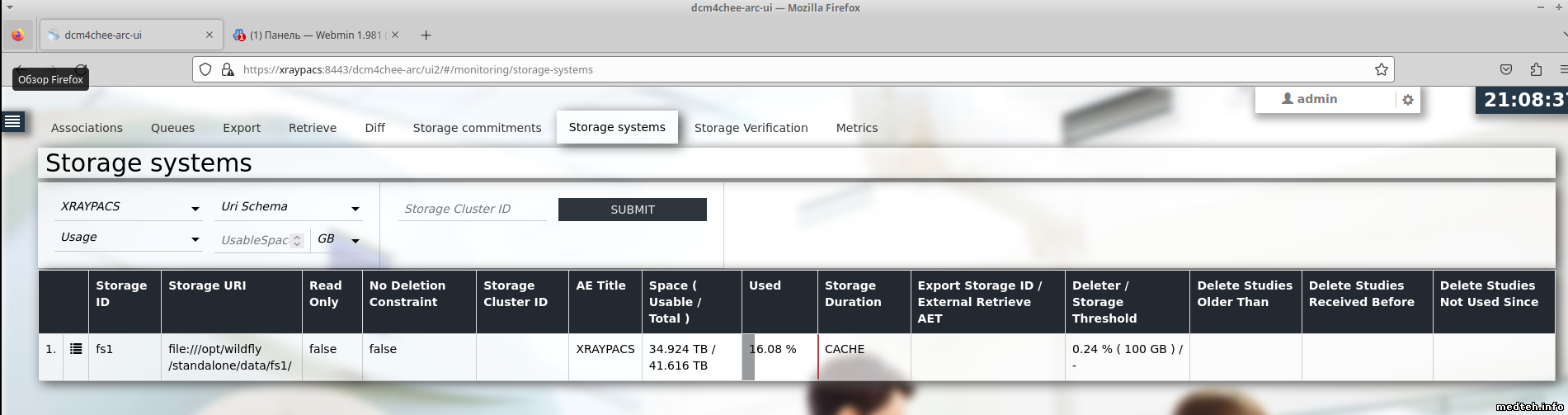1568x415 pixels.
Task: Expand the XRAYPACS device dropdown
Action: point(129,207)
